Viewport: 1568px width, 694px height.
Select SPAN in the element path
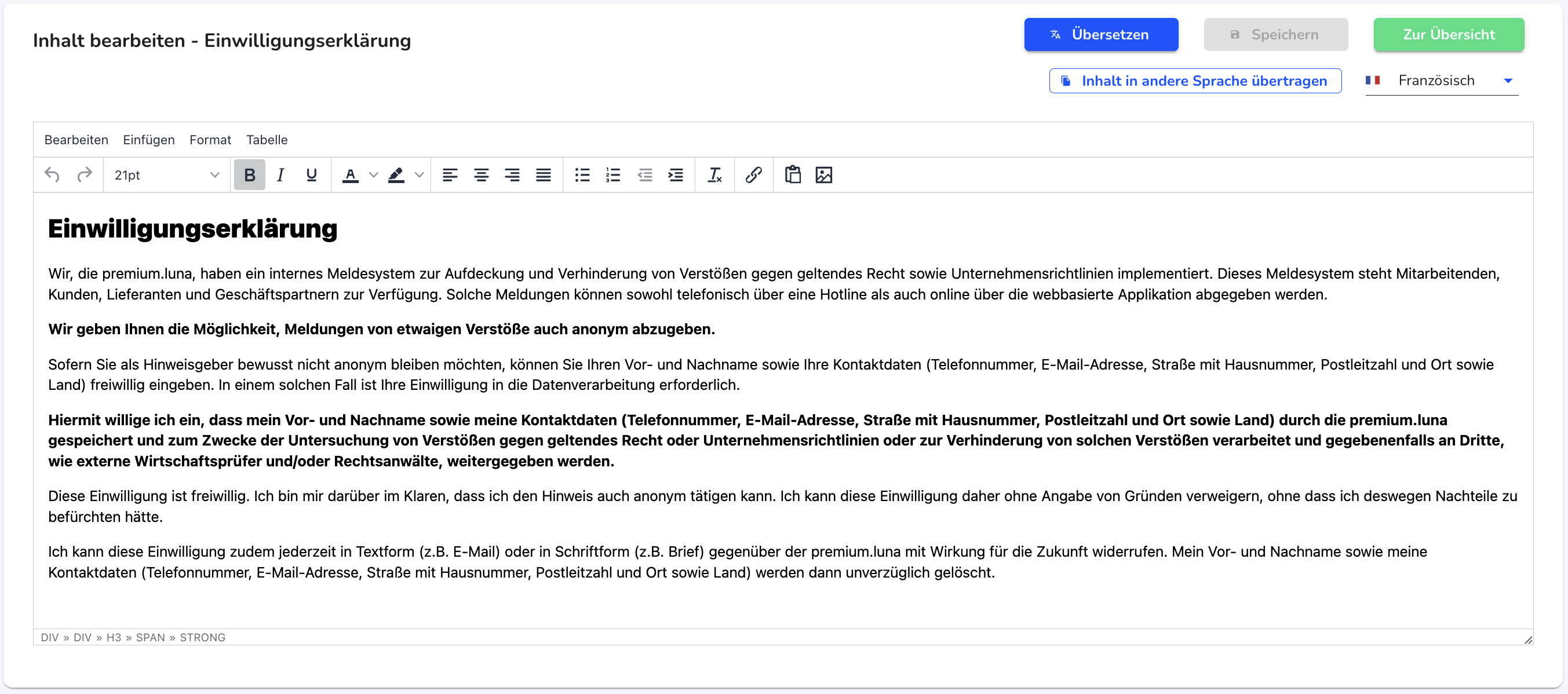(150, 637)
